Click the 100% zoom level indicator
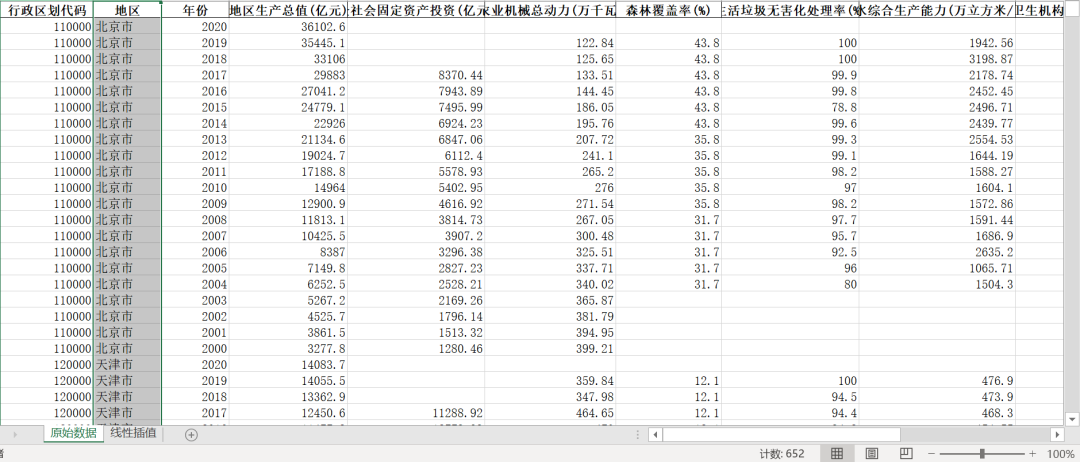This screenshot has height=462, width=1080. [x=1060, y=454]
